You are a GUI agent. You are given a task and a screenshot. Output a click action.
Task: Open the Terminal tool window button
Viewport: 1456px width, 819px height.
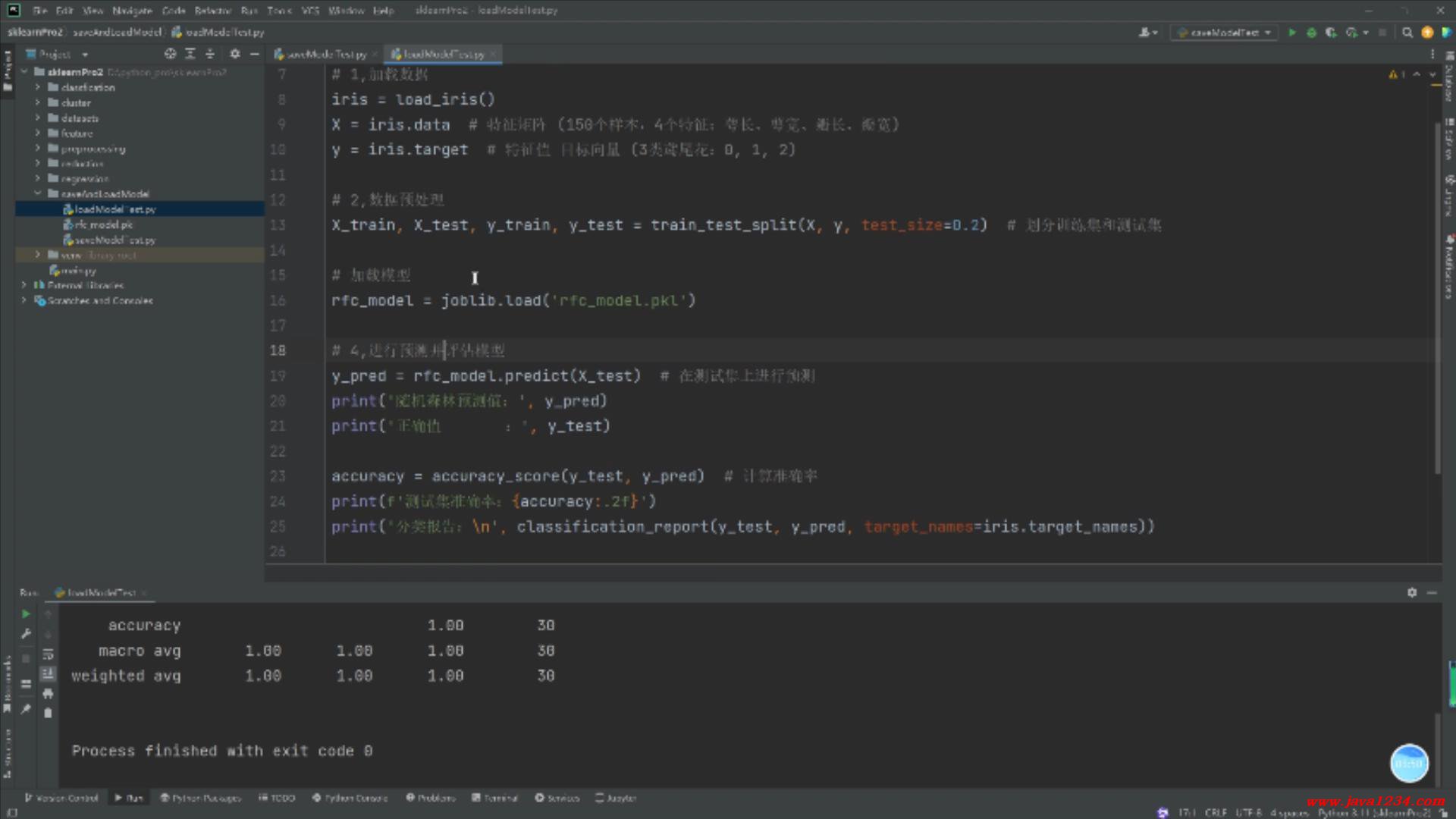tap(494, 798)
